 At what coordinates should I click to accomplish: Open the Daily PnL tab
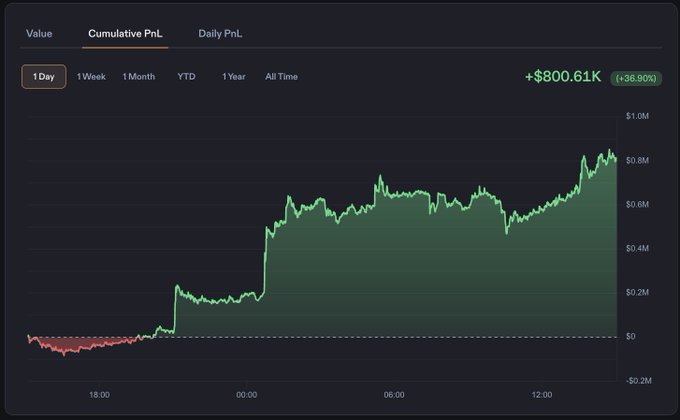[x=220, y=33]
